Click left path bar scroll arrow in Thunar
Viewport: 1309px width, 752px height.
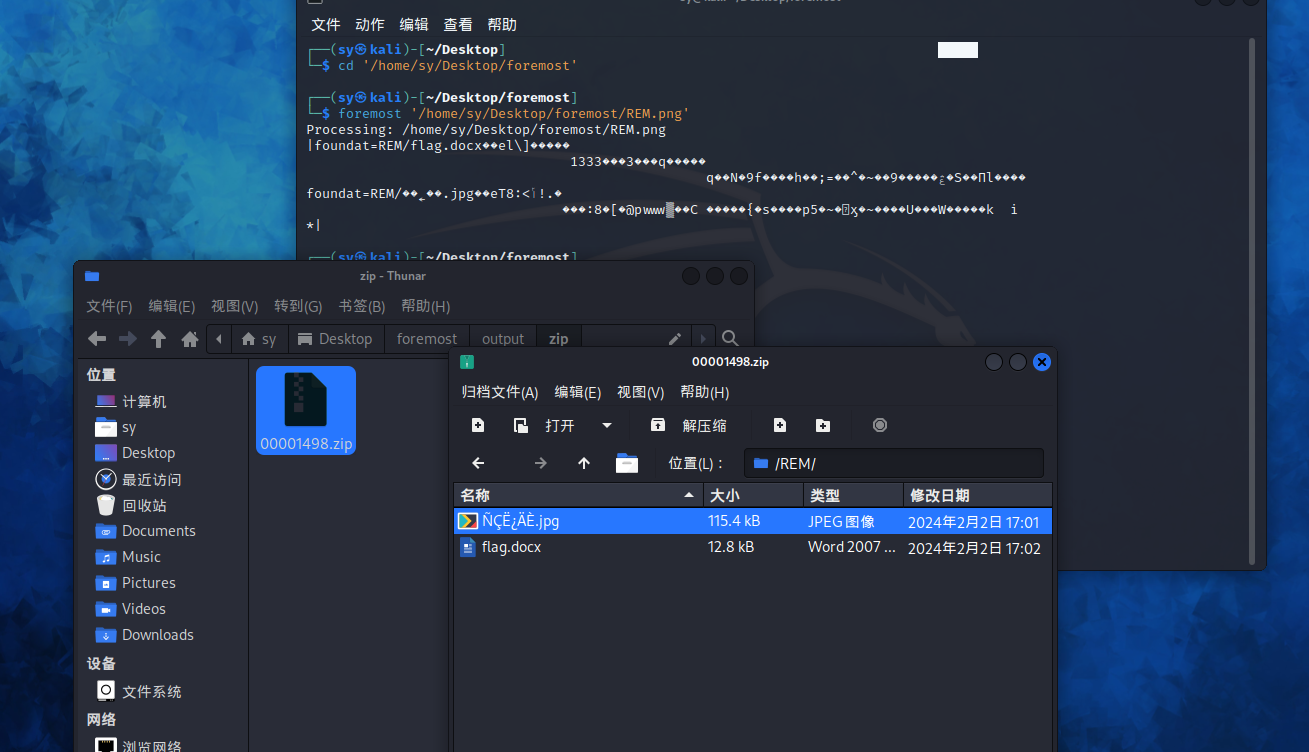coord(218,339)
